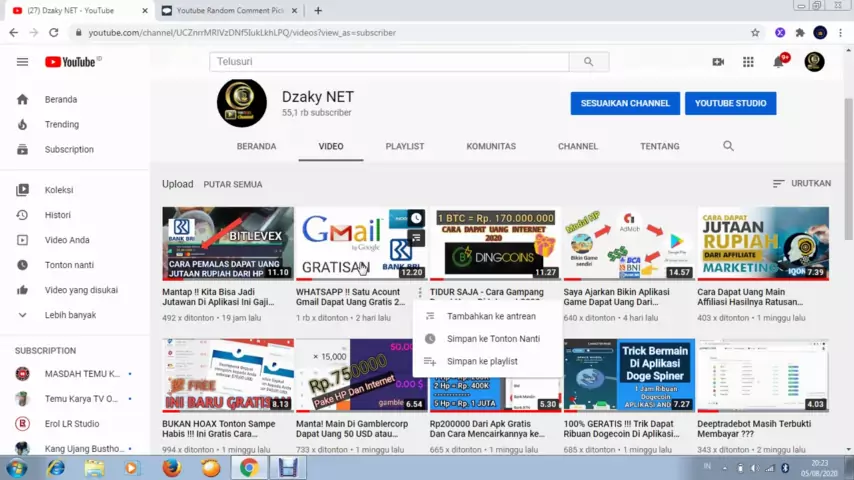Click the channel search magnifier icon
The height and width of the screenshot is (480, 854).
tap(728, 146)
